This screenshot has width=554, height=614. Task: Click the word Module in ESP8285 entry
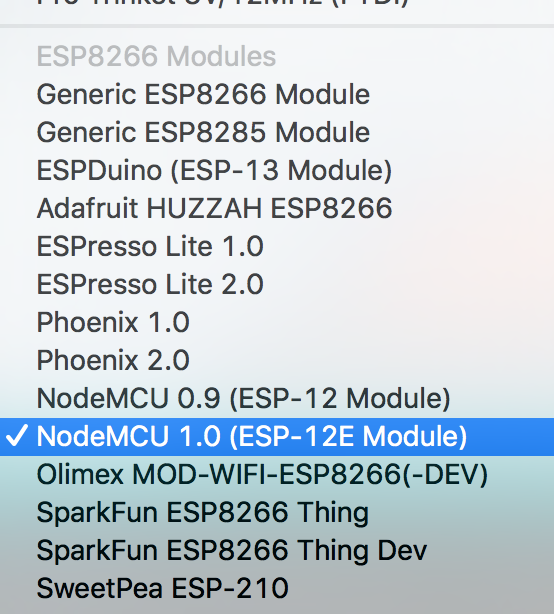(x=322, y=132)
